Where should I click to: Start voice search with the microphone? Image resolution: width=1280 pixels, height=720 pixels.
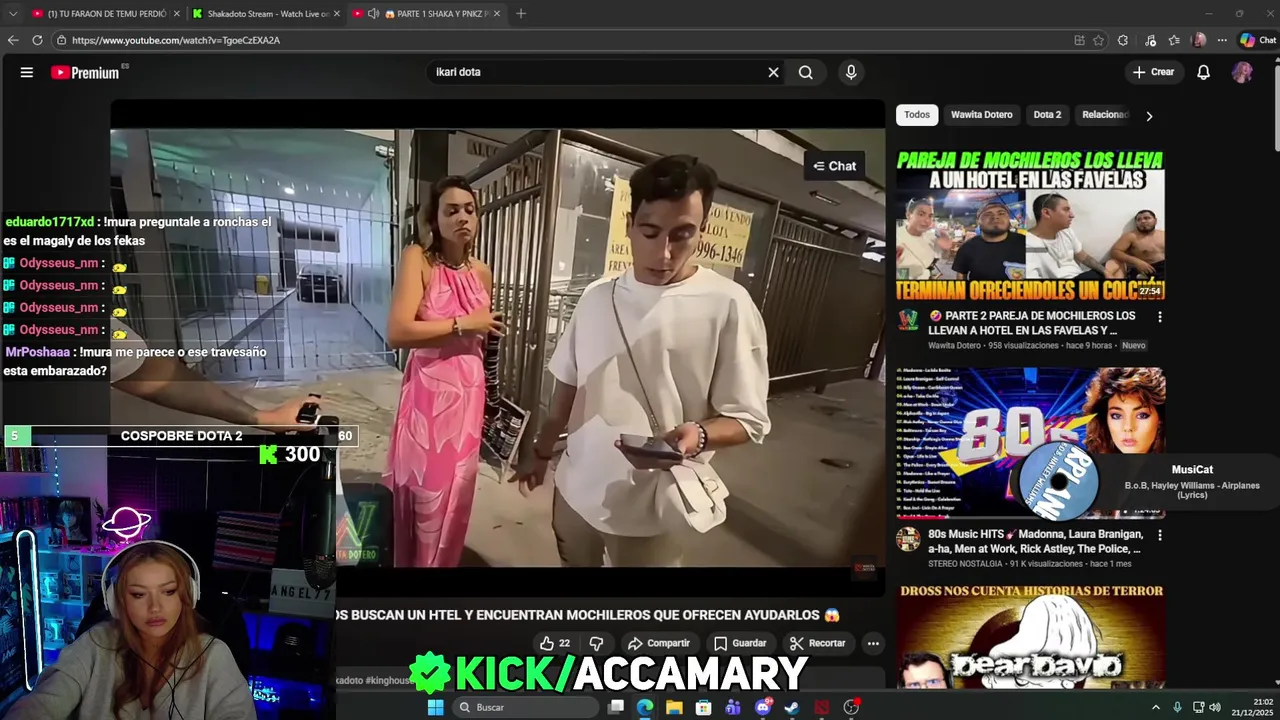pos(851,72)
